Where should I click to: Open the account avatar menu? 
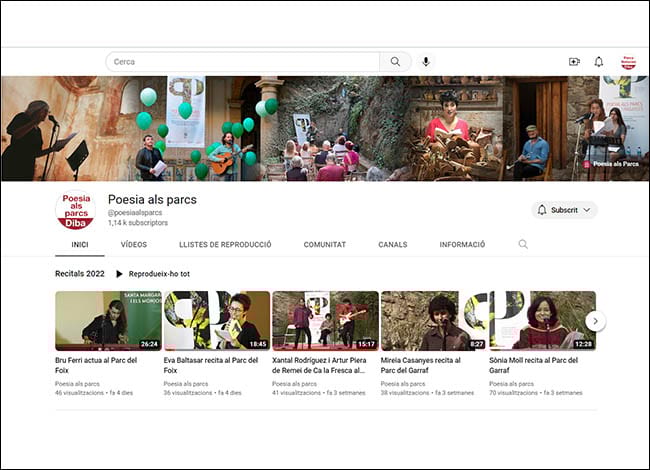[628, 62]
